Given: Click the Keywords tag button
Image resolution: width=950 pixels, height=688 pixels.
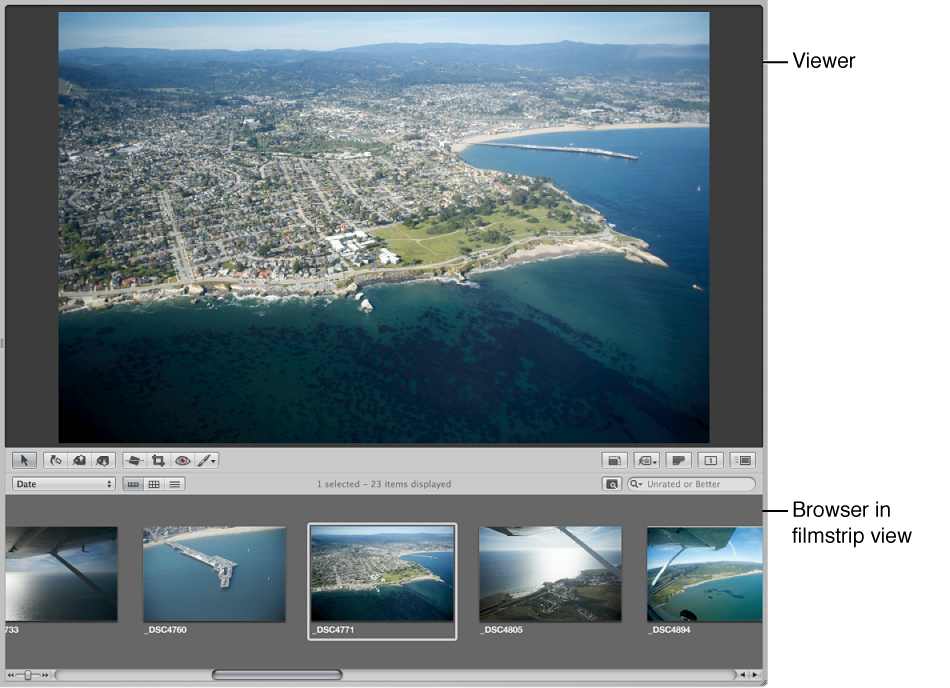Looking at the screenshot, I should 645,459.
